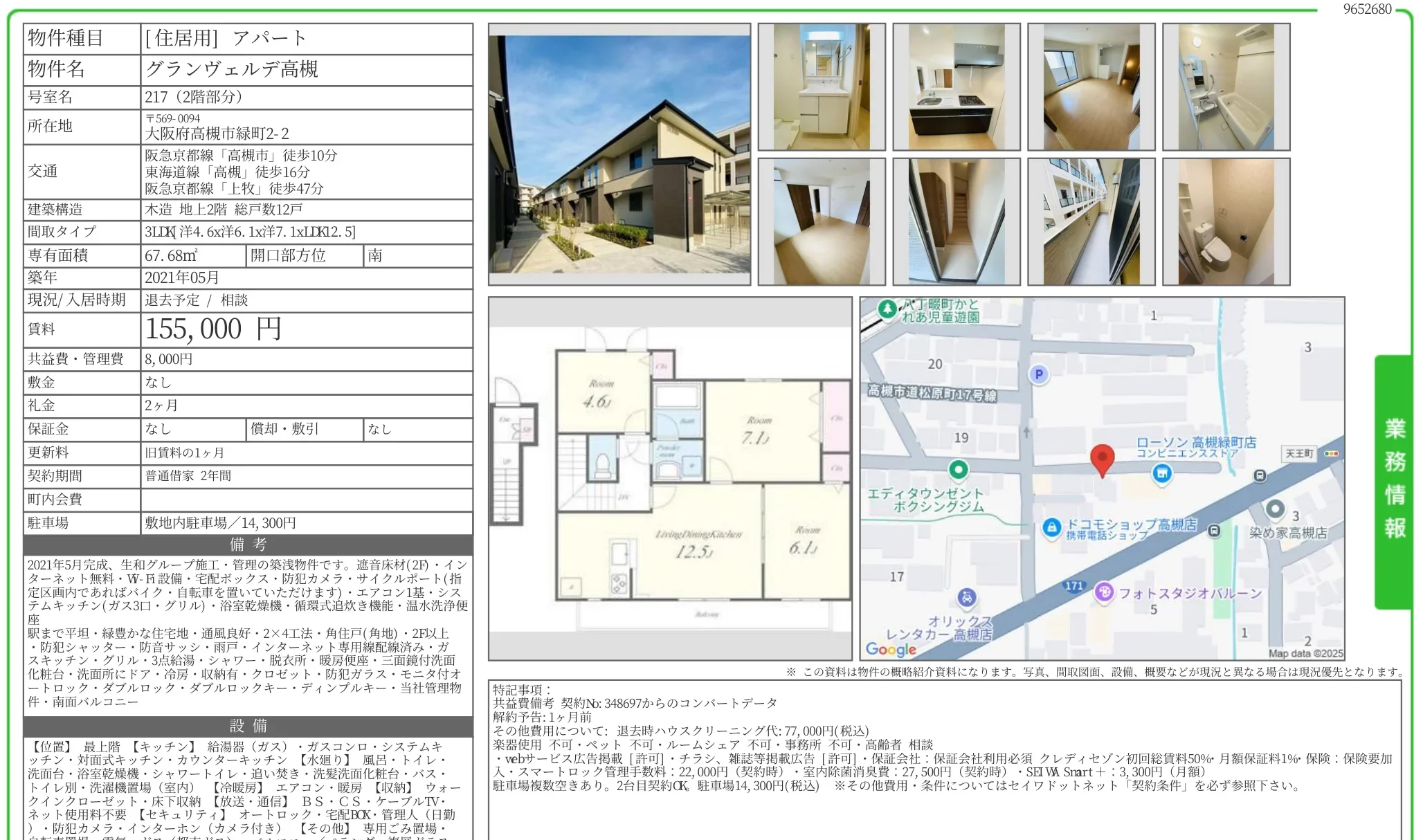
Task: Select 東海道線「高槻」徒歩16分 transit line
Action: click(227, 172)
